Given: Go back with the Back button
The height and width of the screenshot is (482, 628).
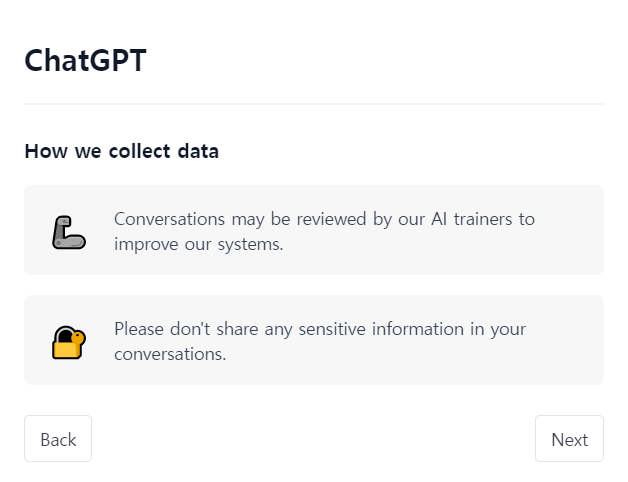Looking at the screenshot, I should click(x=58, y=439).
